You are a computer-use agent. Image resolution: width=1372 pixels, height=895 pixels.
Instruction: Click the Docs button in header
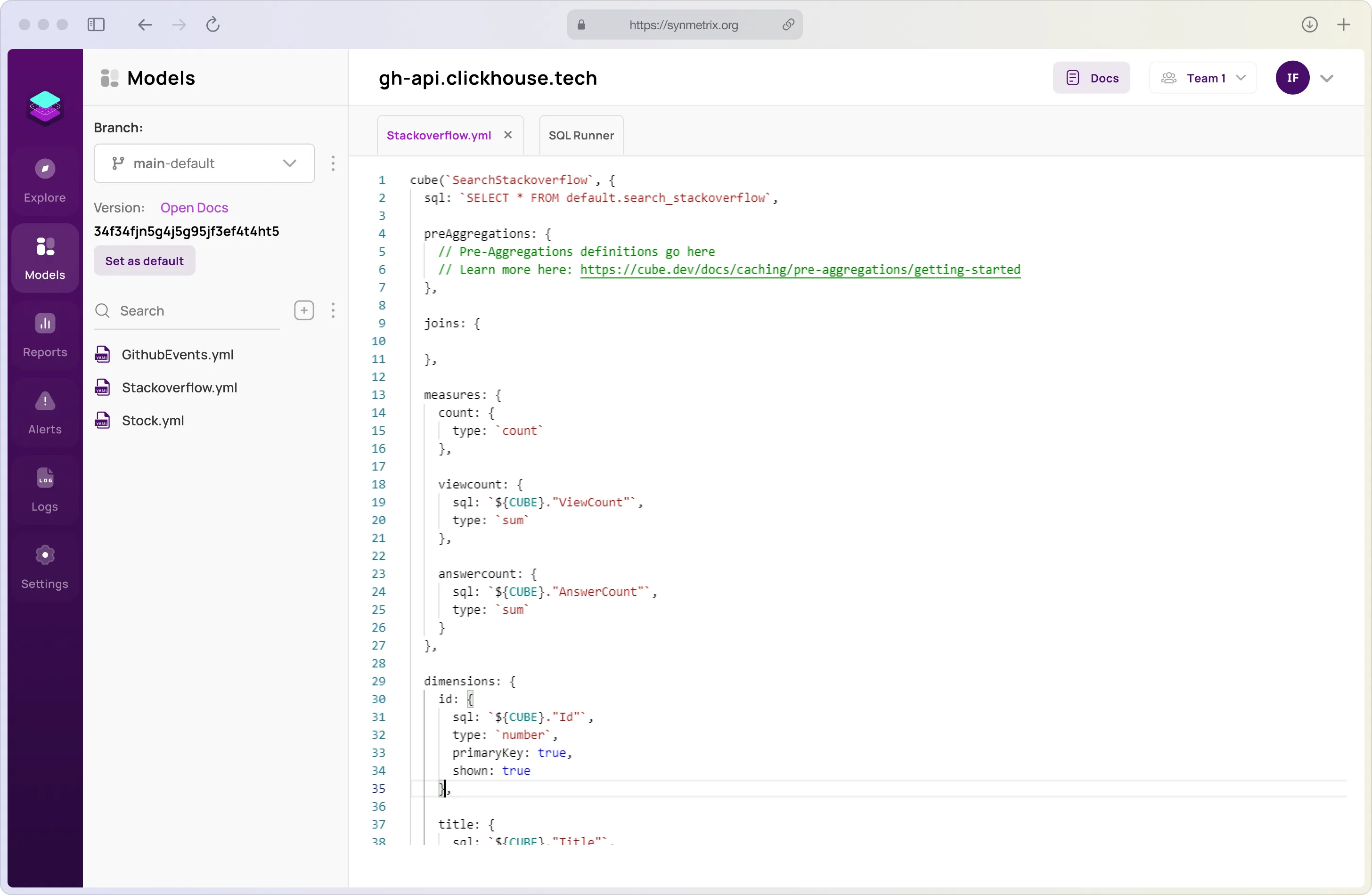tap(1091, 78)
